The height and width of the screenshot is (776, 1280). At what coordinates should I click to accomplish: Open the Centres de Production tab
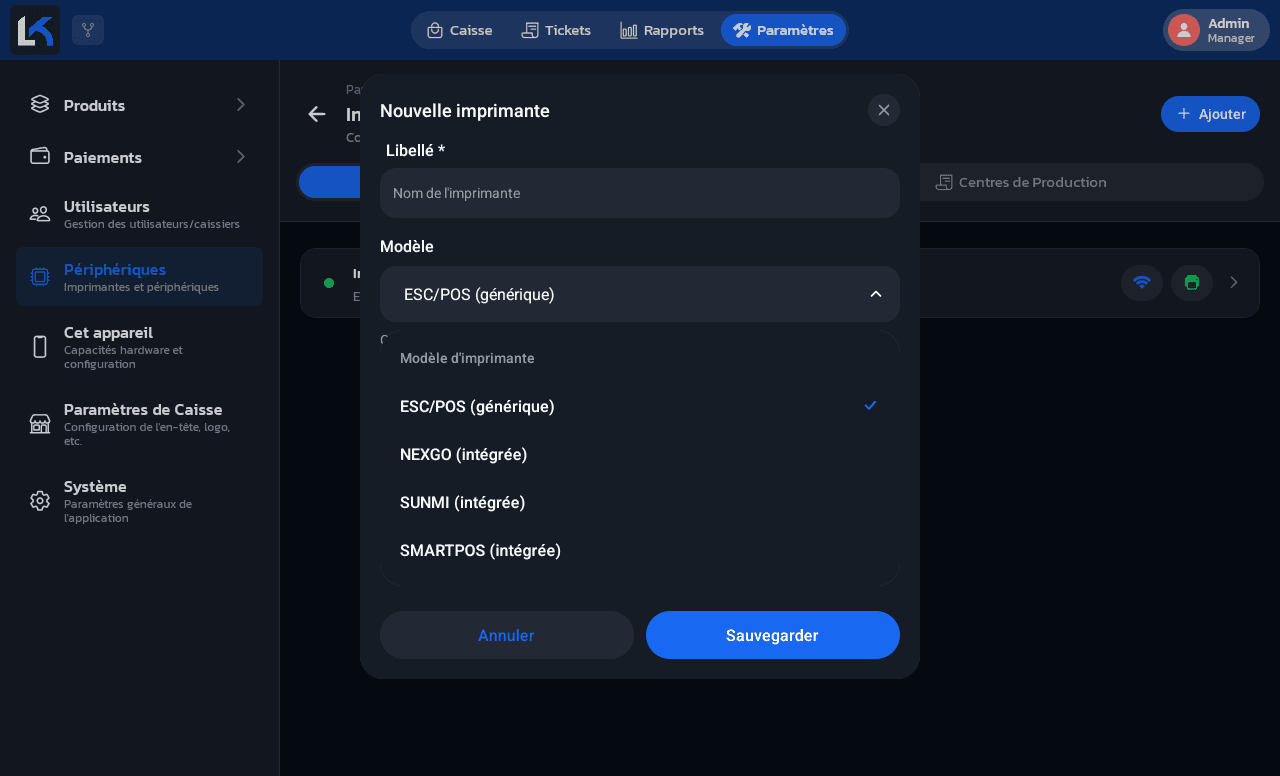point(1021,182)
